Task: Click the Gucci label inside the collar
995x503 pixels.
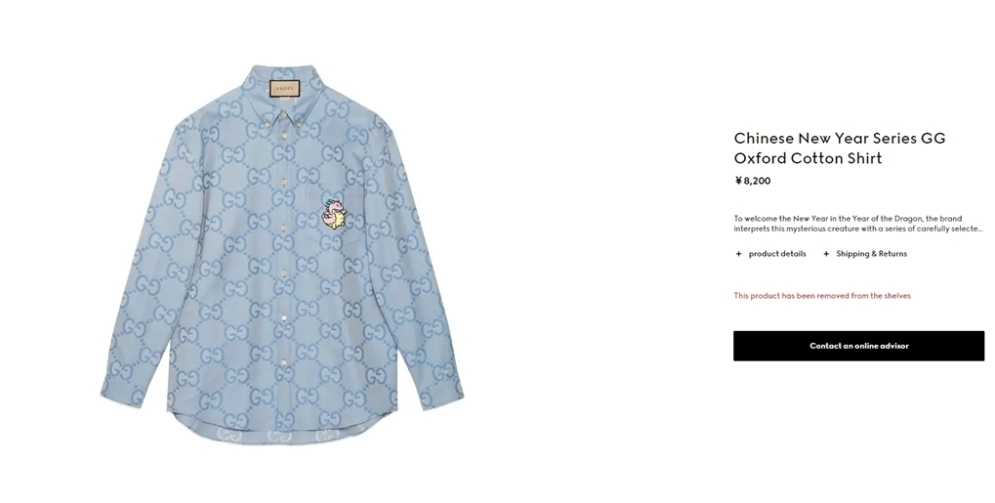Action: tap(284, 89)
